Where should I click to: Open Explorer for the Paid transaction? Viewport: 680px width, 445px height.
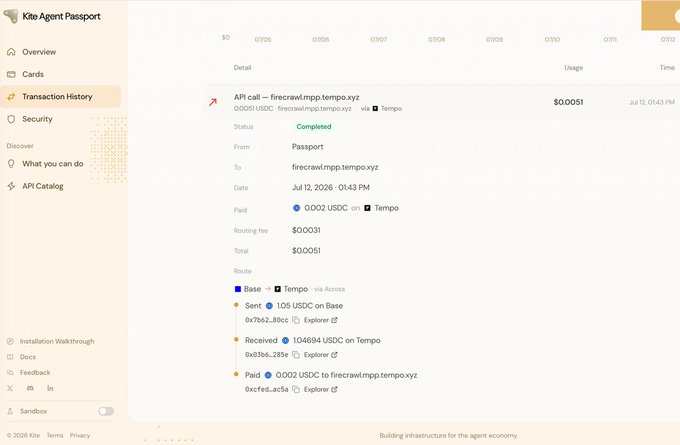[x=320, y=389]
